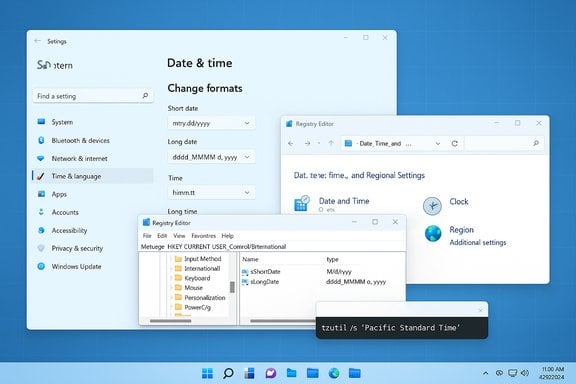576x384 pixels.
Task: Open Bluetooth & devices in Settings sidebar
Action: click(x=80, y=140)
